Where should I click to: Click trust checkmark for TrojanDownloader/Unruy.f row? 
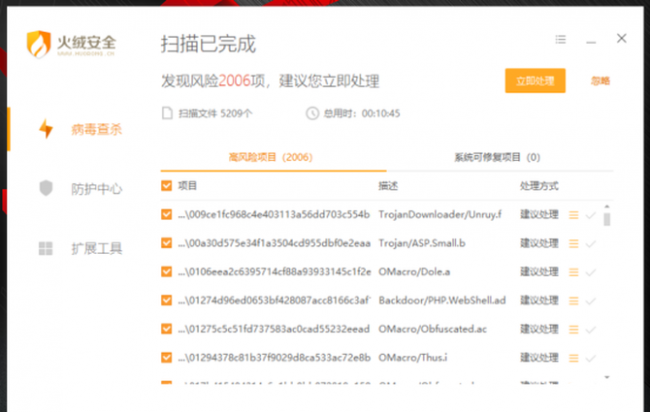[590, 215]
